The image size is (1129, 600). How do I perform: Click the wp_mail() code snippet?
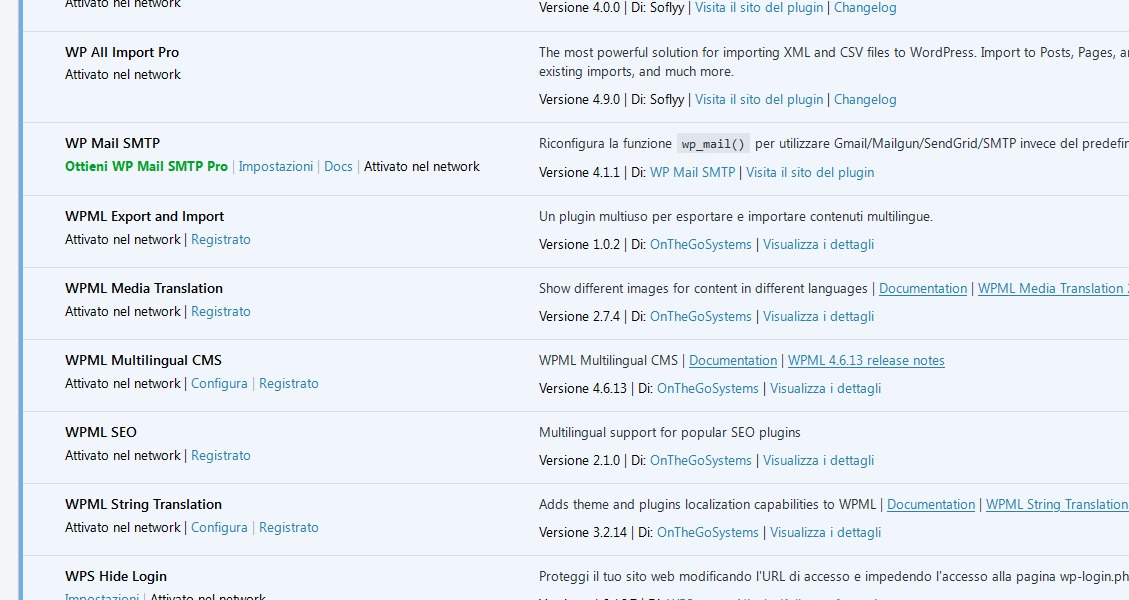tap(713, 143)
